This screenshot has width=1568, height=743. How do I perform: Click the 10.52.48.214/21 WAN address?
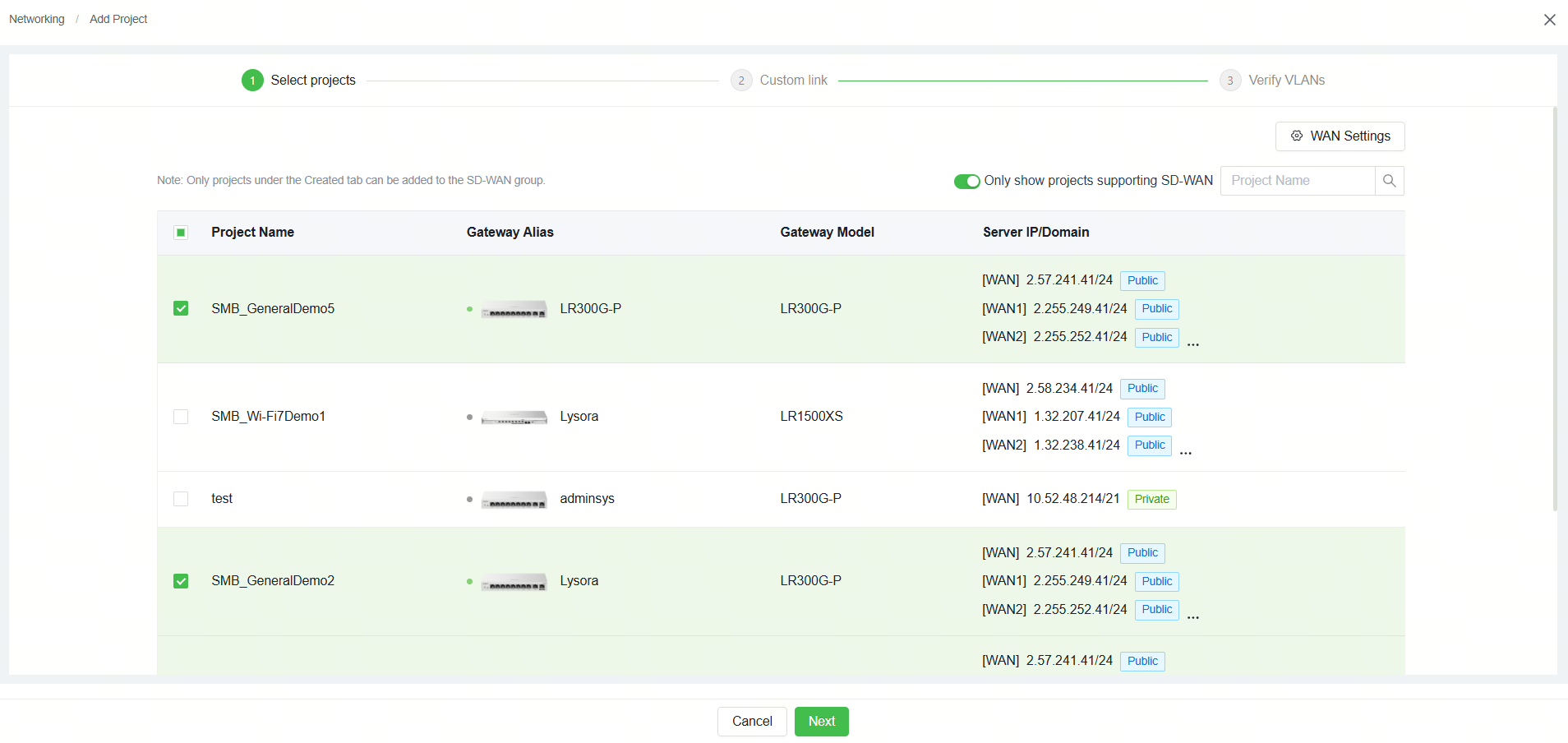(x=1072, y=499)
